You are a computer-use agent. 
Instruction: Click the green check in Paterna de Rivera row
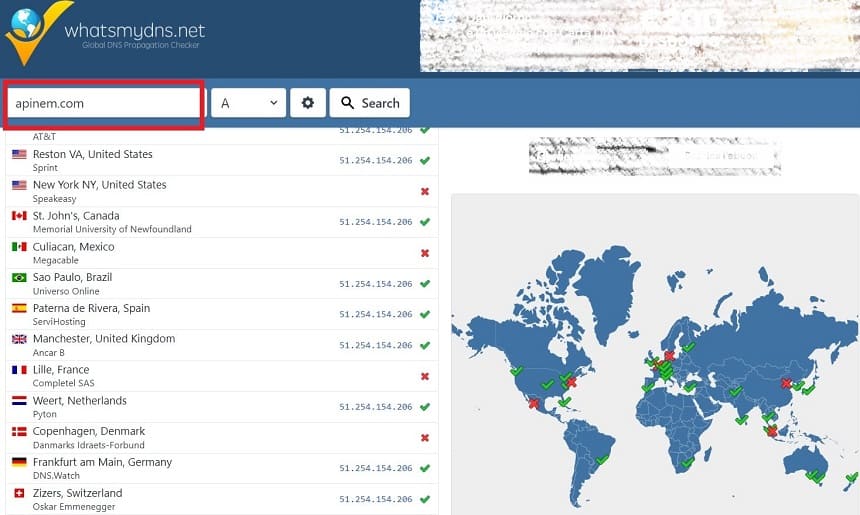pyautogui.click(x=425, y=314)
